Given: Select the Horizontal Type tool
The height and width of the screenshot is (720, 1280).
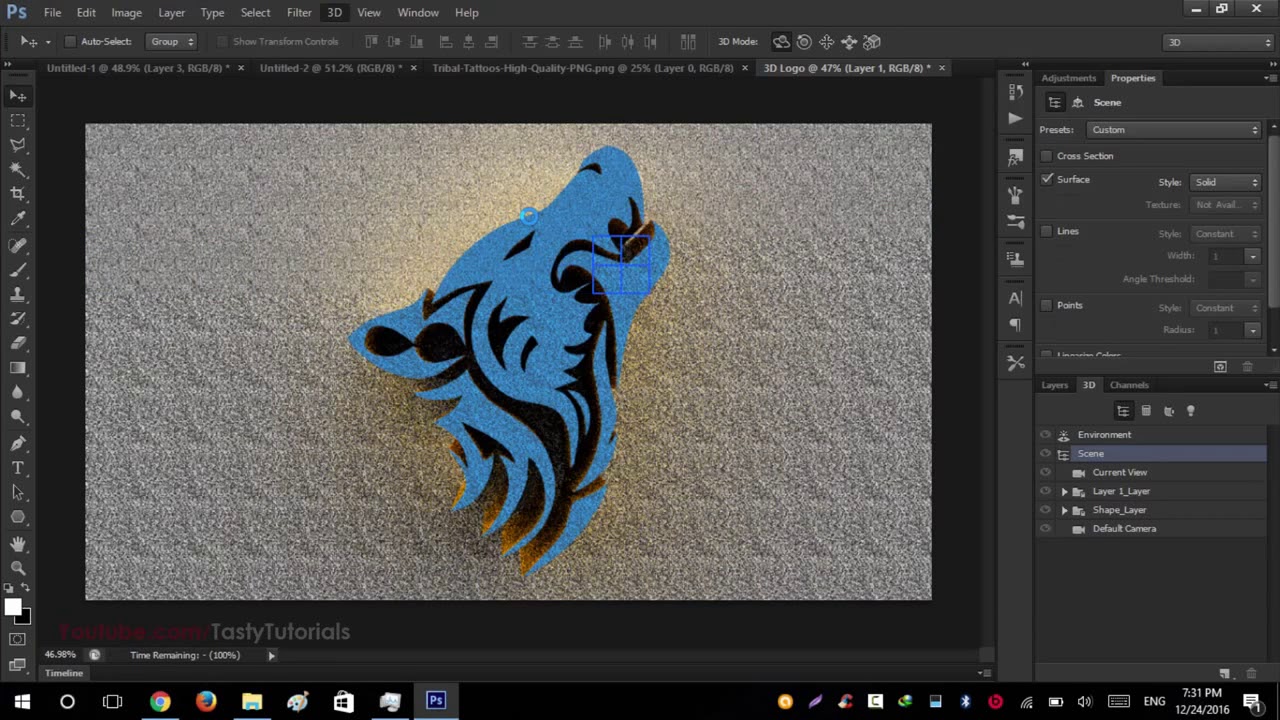Looking at the screenshot, I should [18, 468].
